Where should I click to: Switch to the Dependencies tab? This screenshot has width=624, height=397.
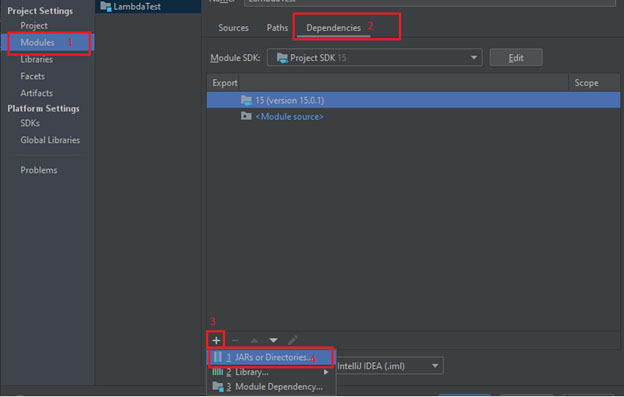[x=333, y=28]
